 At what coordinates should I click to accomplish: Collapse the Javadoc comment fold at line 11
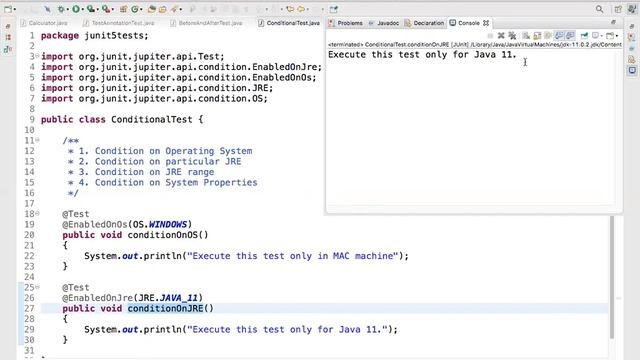[x=38, y=140]
